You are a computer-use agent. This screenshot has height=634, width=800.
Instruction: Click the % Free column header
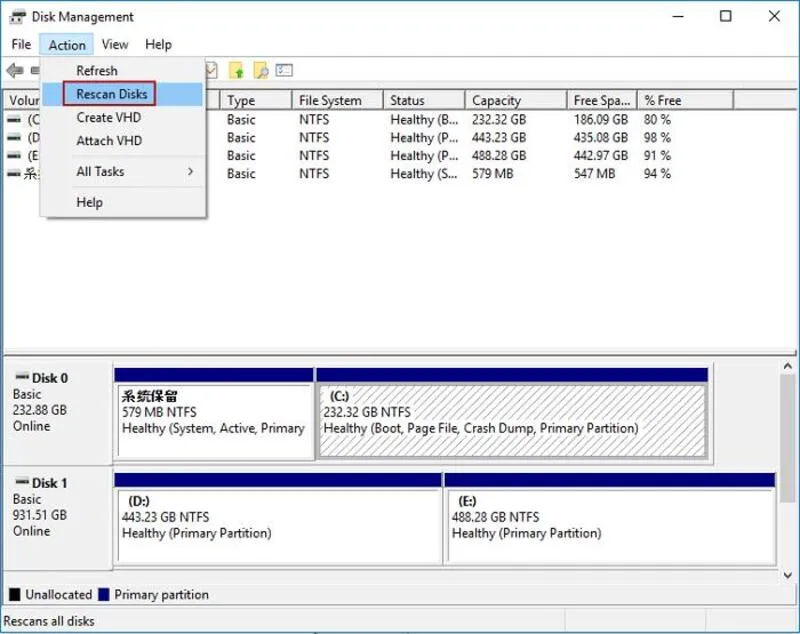[x=670, y=99]
